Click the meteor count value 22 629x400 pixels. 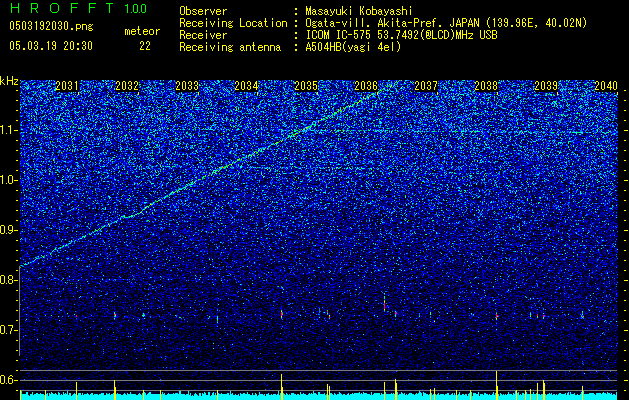coord(145,46)
